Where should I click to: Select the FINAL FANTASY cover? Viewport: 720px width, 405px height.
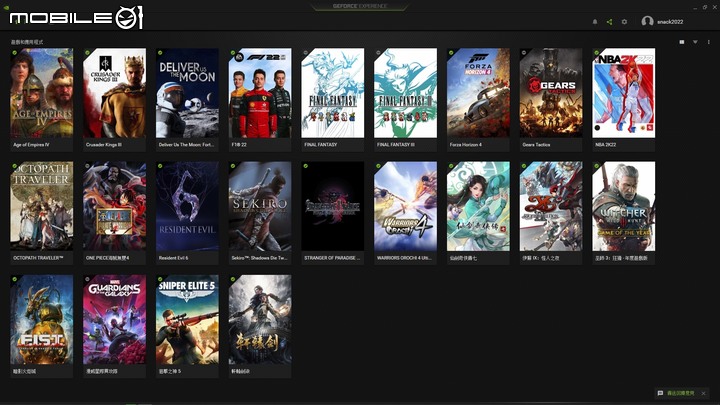332,93
